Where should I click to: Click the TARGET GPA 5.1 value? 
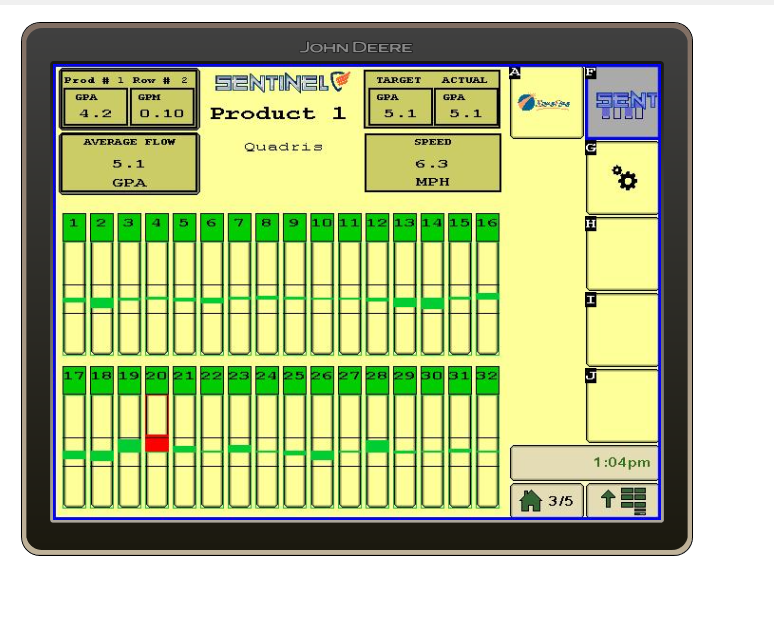tap(400, 107)
